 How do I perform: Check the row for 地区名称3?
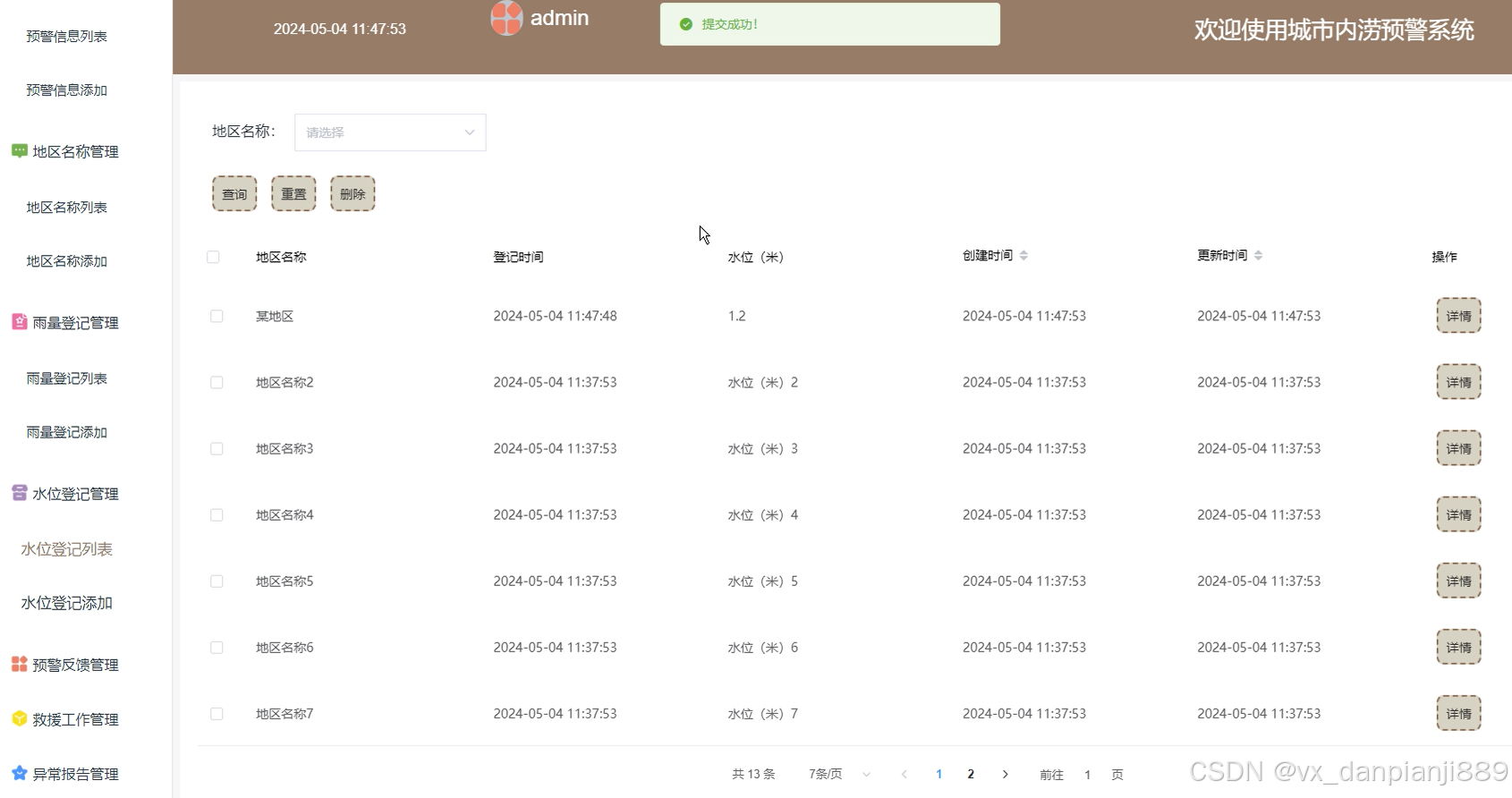[x=217, y=448]
